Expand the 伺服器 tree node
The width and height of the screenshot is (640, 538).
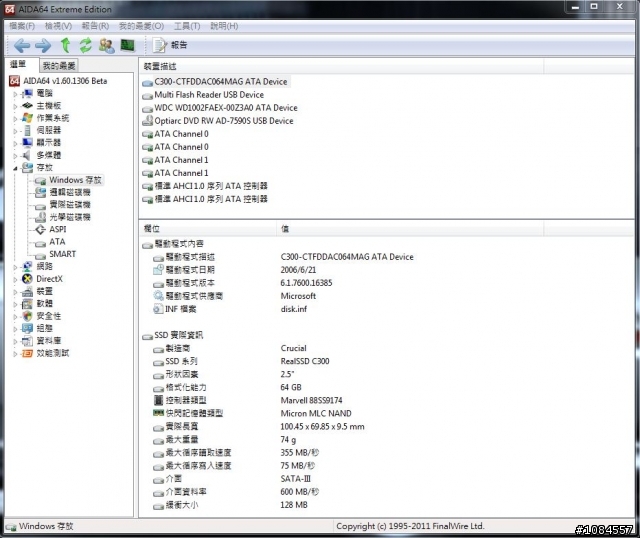(15, 131)
